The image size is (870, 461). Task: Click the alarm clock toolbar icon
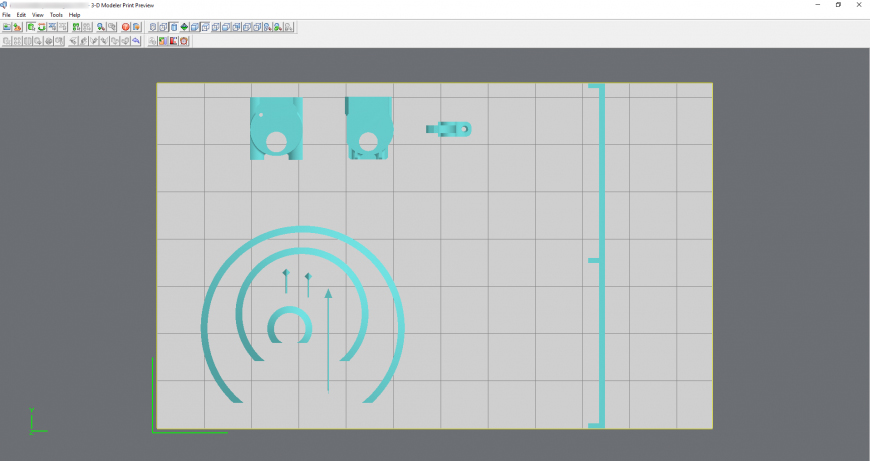pyautogui.click(x=184, y=41)
